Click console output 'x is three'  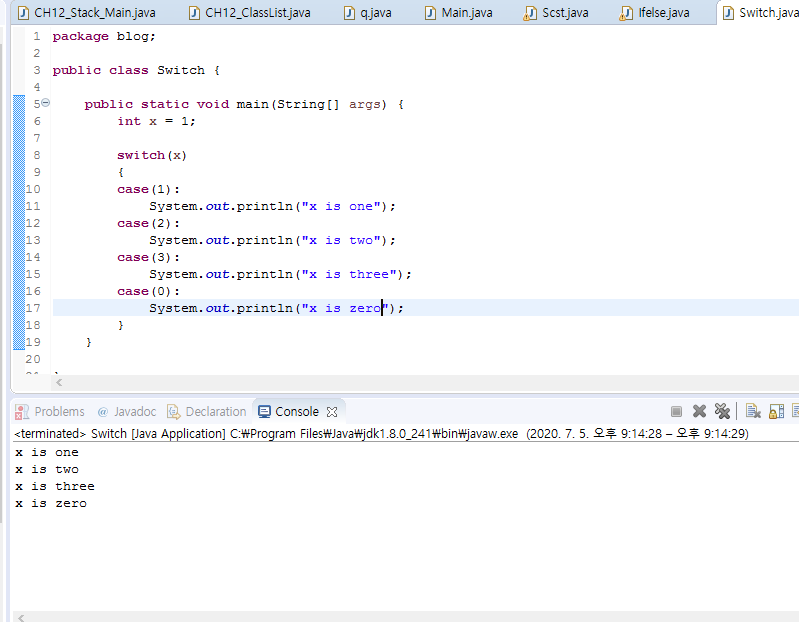(x=55, y=486)
